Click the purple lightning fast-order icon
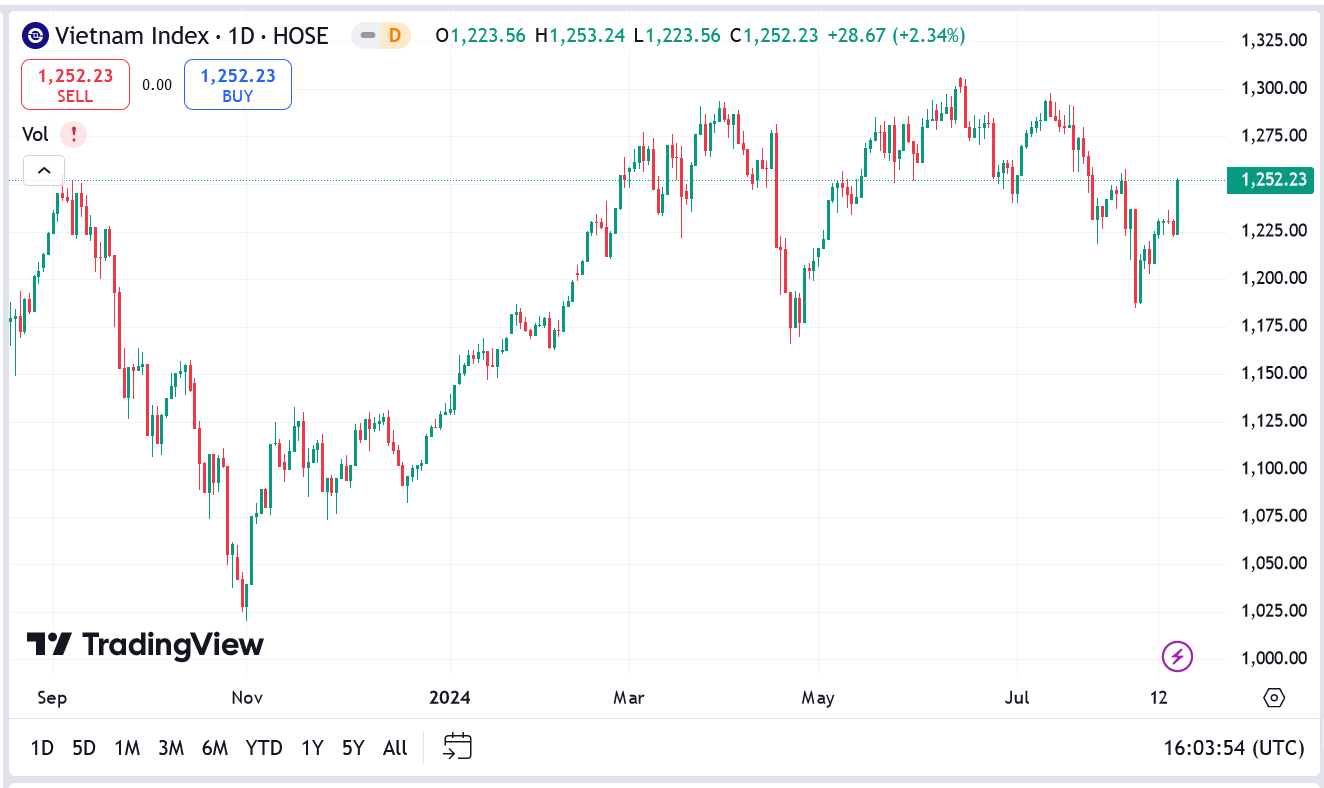 pos(1176,657)
